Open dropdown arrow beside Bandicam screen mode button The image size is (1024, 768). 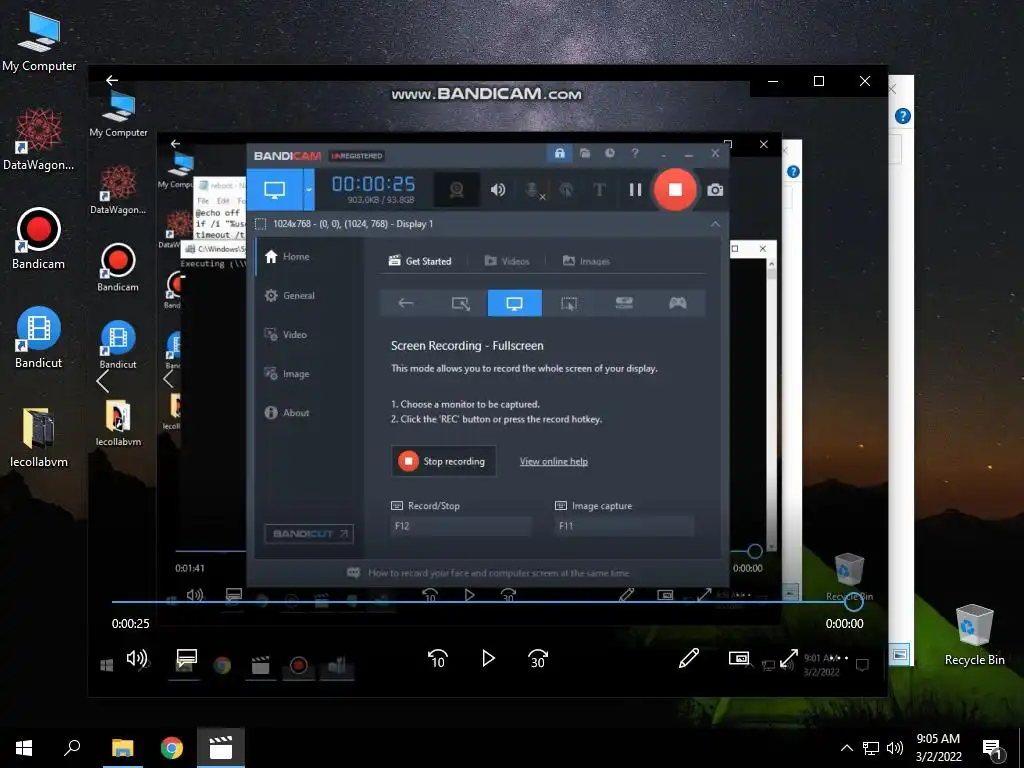(x=309, y=190)
